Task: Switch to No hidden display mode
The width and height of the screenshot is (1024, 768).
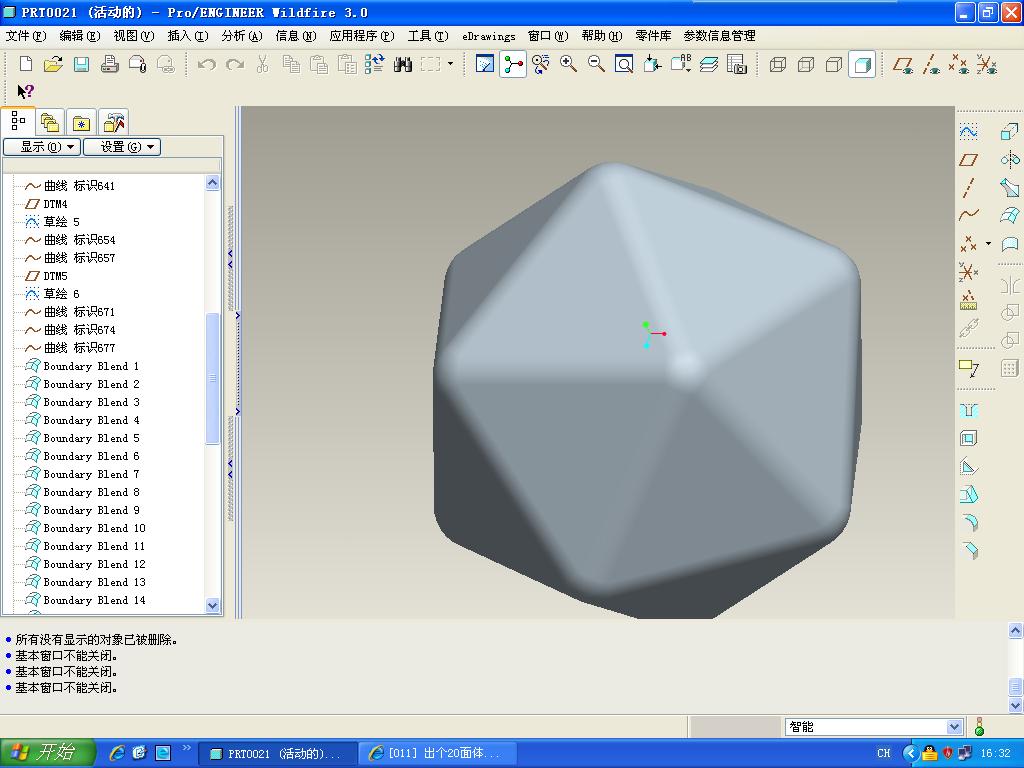Action: 834,64
